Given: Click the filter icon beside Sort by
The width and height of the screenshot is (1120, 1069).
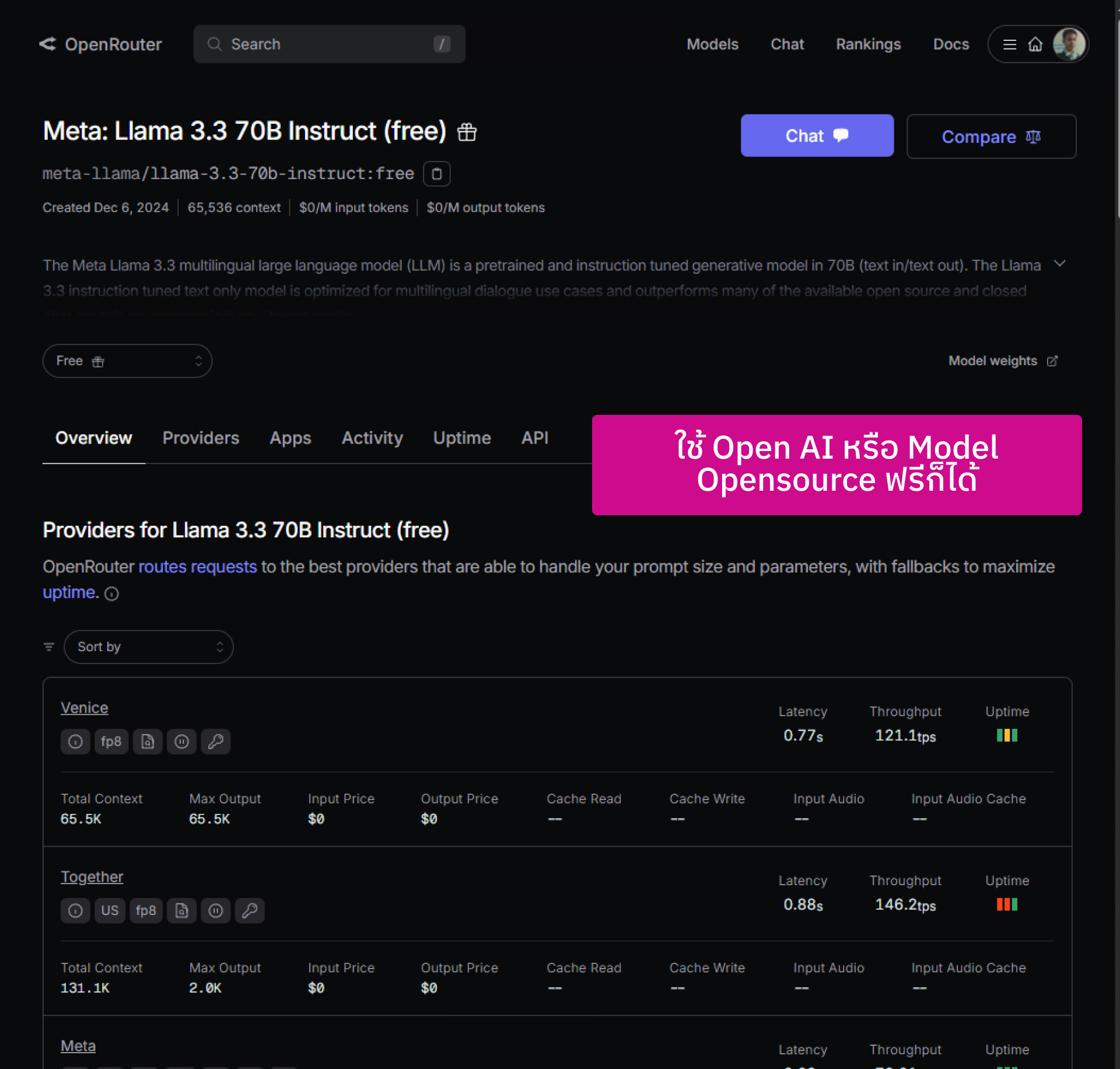Looking at the screenshot, I should coord(49,647).
